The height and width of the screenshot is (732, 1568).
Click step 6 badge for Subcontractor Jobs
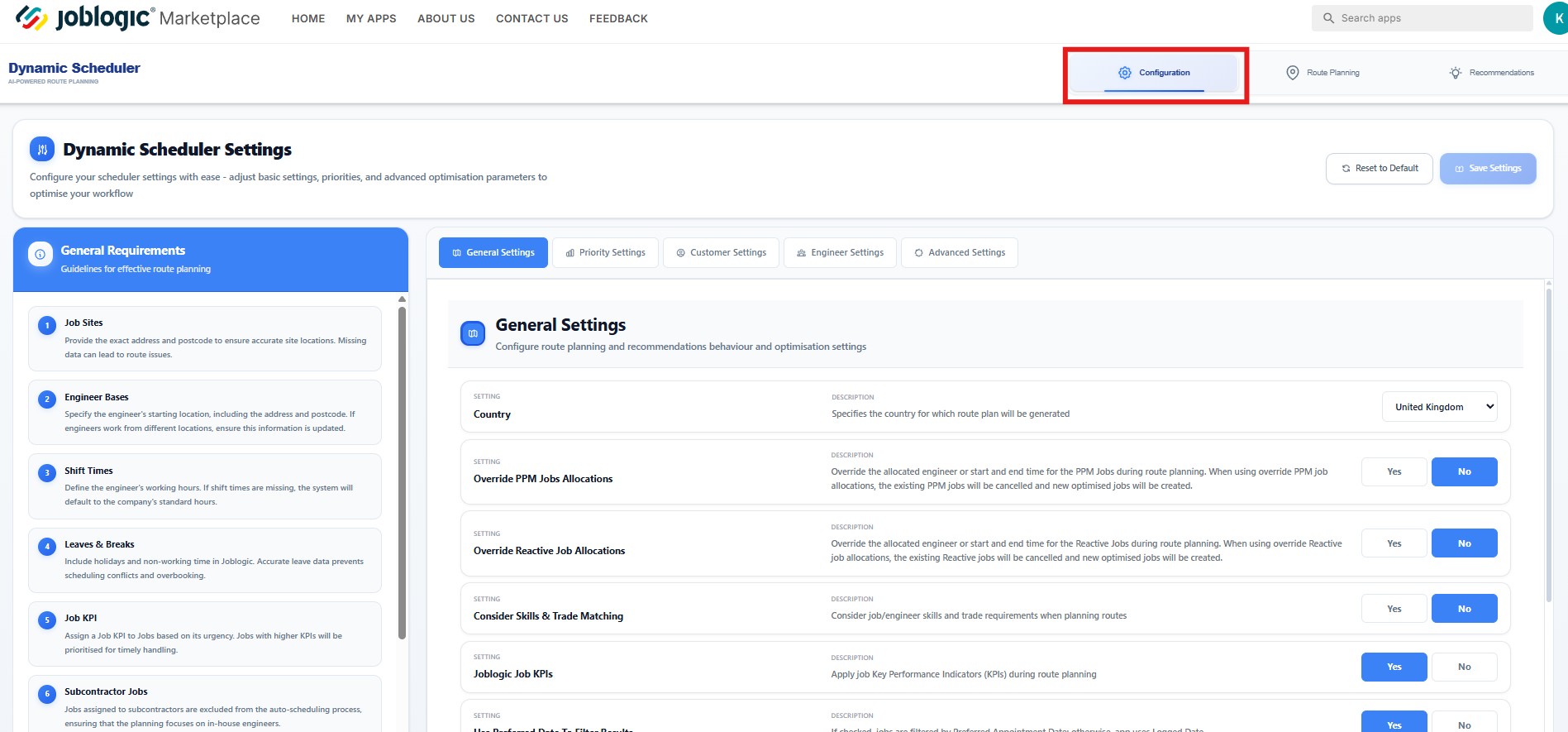click(47, 694)
